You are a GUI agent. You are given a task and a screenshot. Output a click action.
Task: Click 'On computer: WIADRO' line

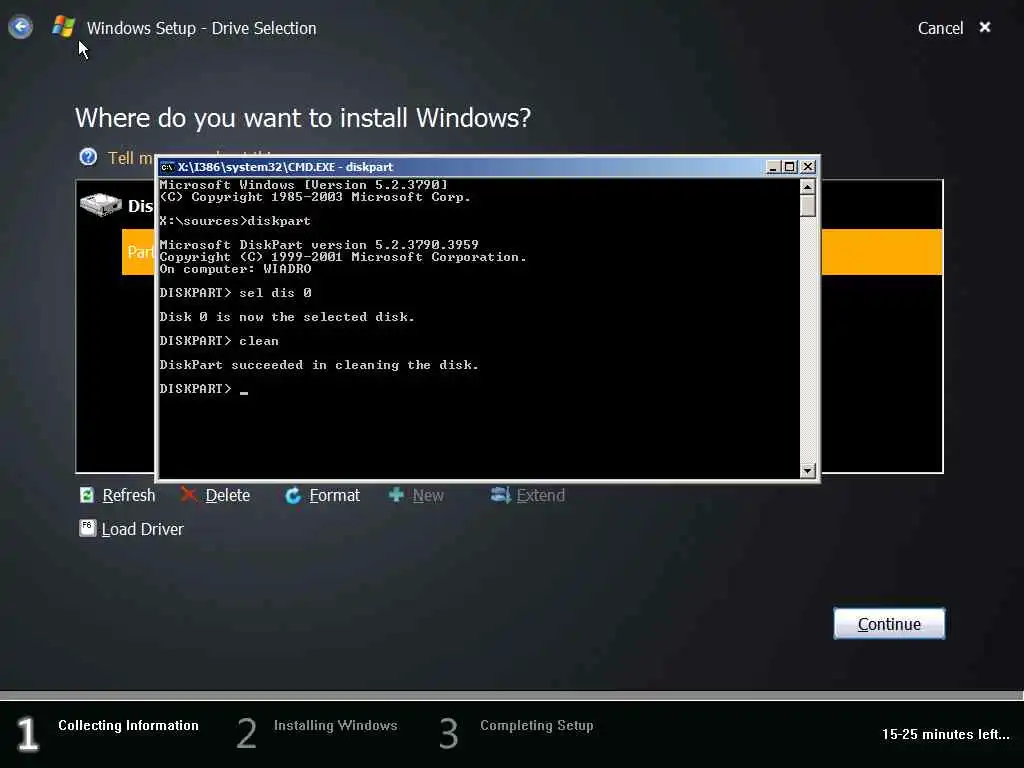pyautogui.click(x=235, y=268)
